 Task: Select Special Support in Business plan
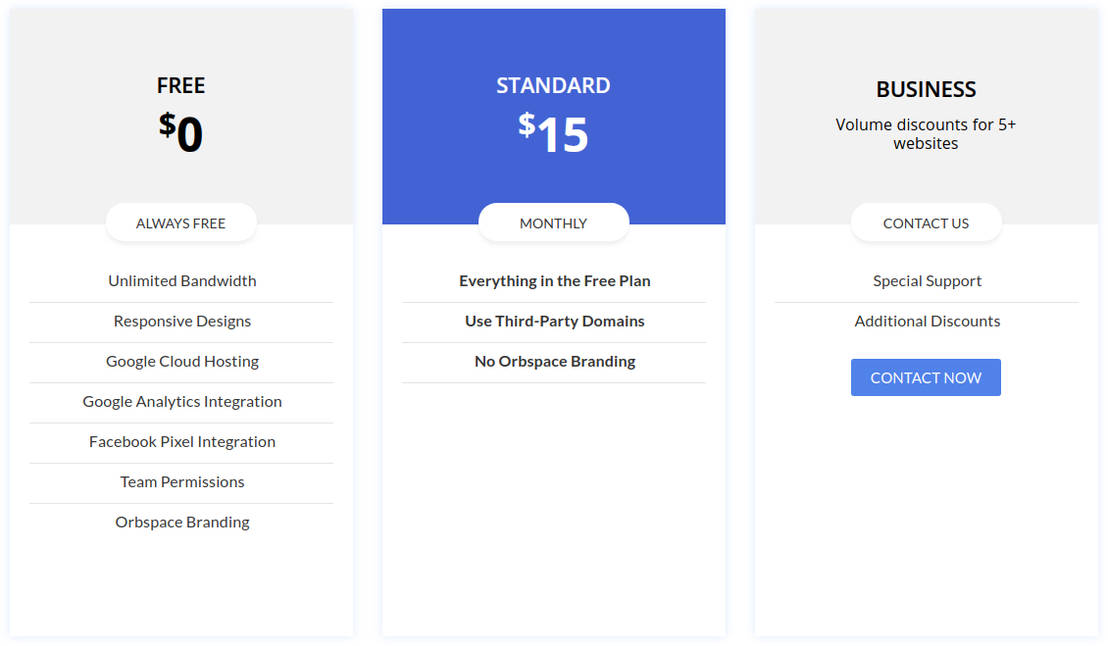point(927,281)
